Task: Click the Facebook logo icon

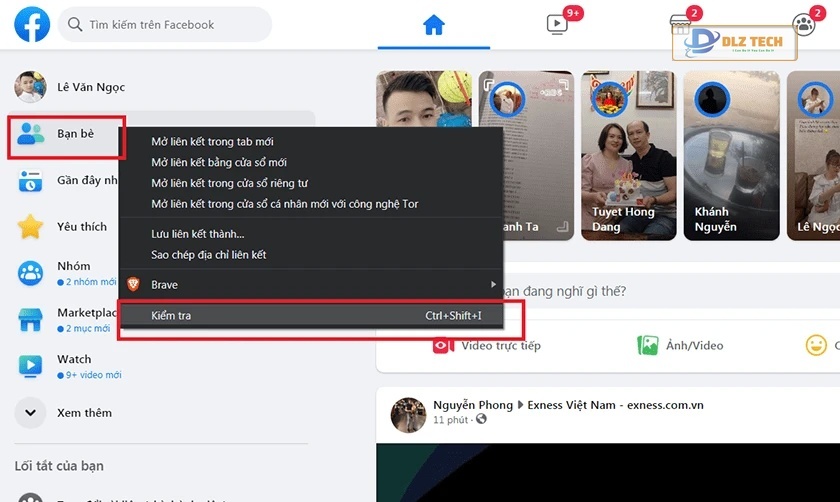Action: point(31,25)
